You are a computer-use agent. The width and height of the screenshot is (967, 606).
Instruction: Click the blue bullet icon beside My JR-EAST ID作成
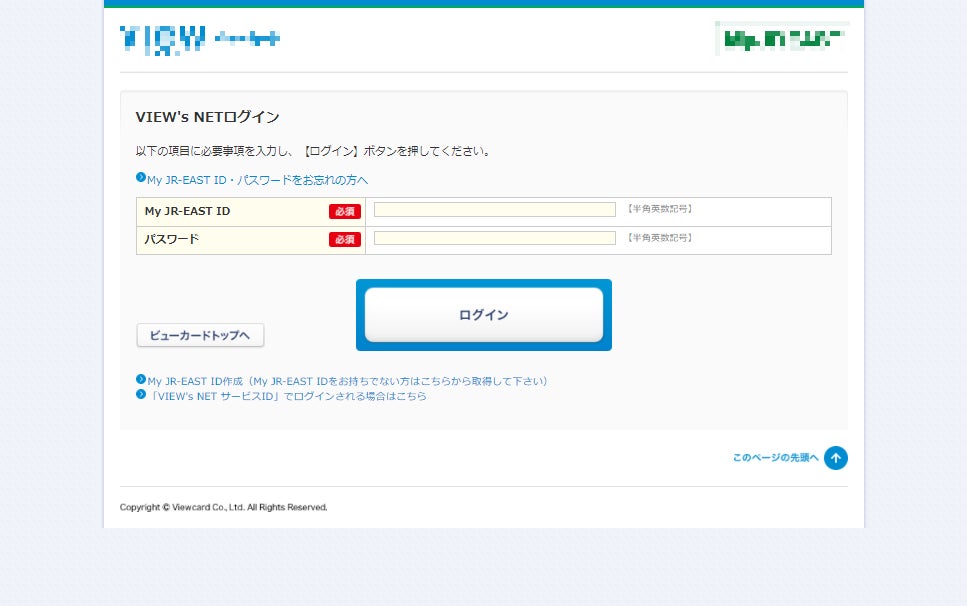click(x=141, y=379)
